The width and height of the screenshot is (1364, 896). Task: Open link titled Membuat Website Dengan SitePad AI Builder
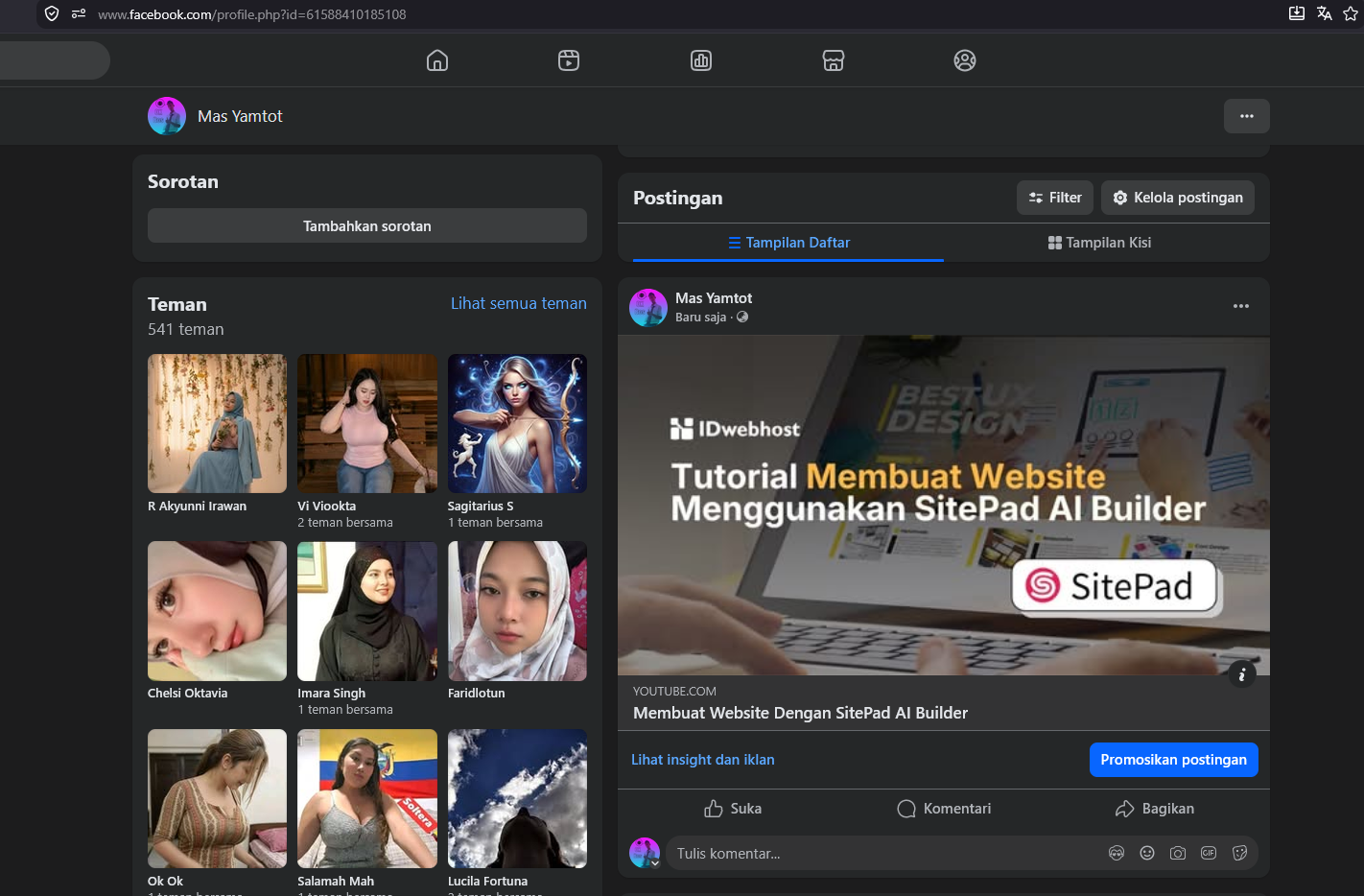800,713
